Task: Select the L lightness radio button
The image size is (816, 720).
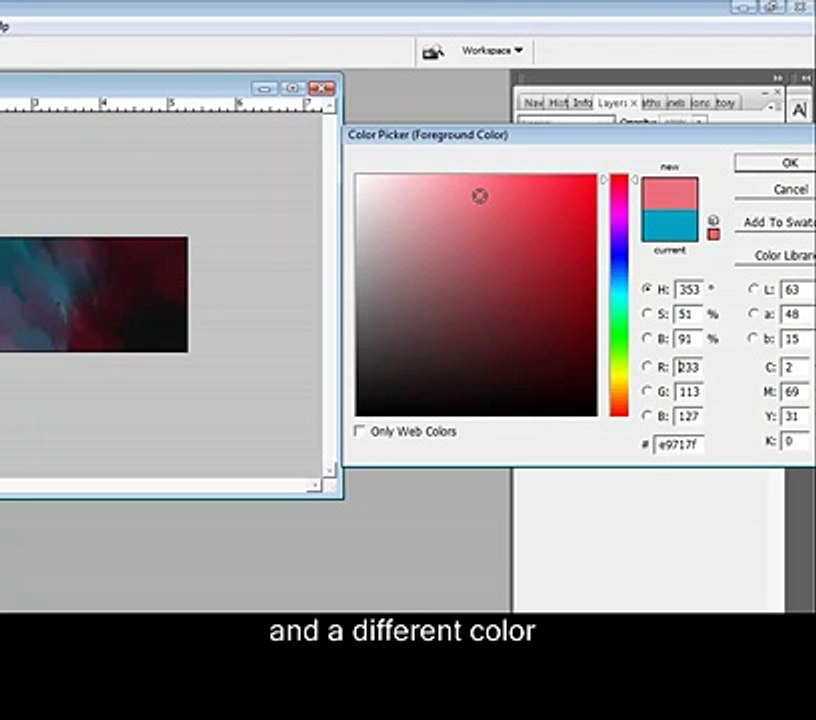Action: pos(753,288)
